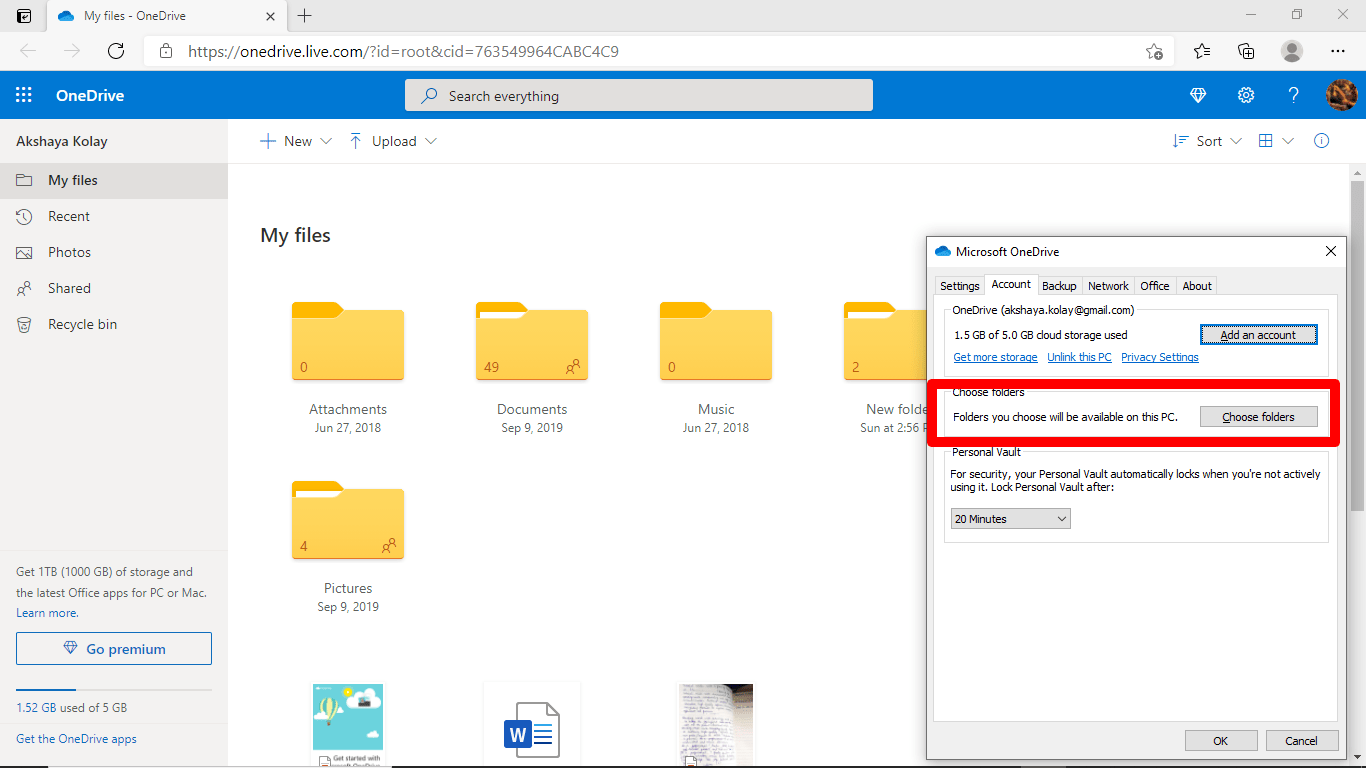This screenshot has height=768, width=1366.
Task: Click the 1.52 GB used storage link
Action: (x=71, y=707)
